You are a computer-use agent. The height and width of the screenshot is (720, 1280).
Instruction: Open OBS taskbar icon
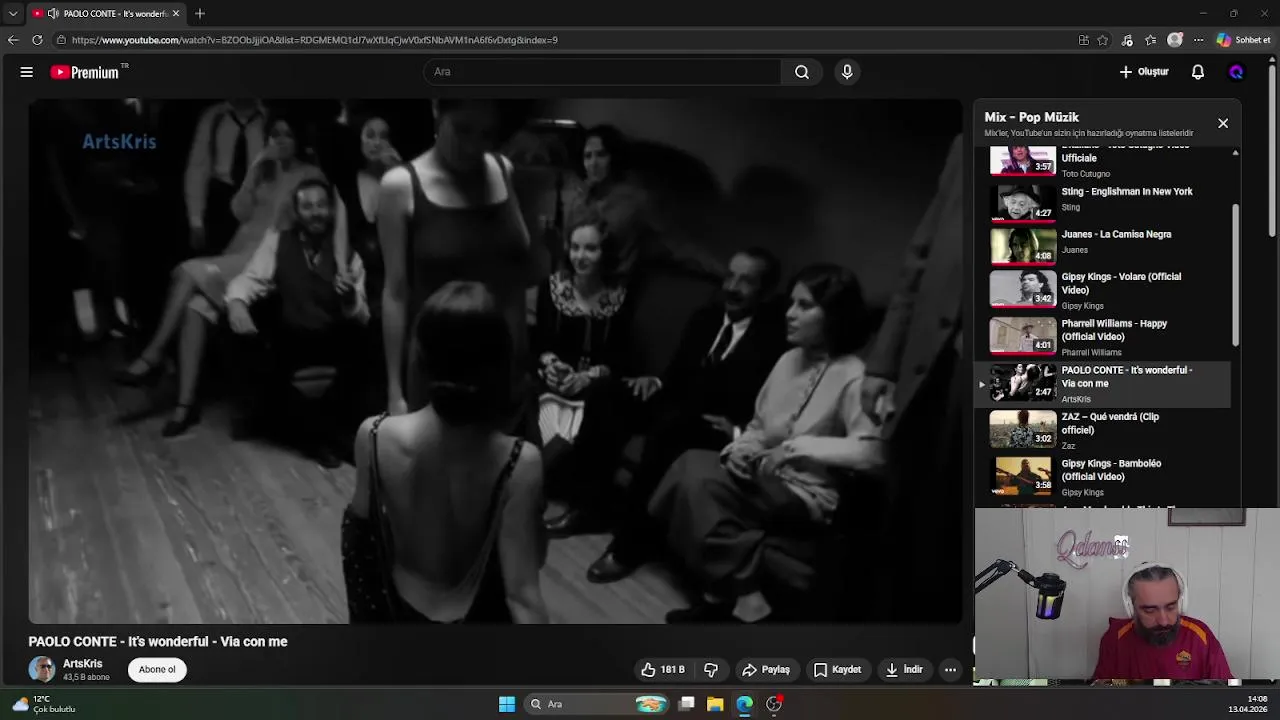pyautogui.click(x=774, y=704)
